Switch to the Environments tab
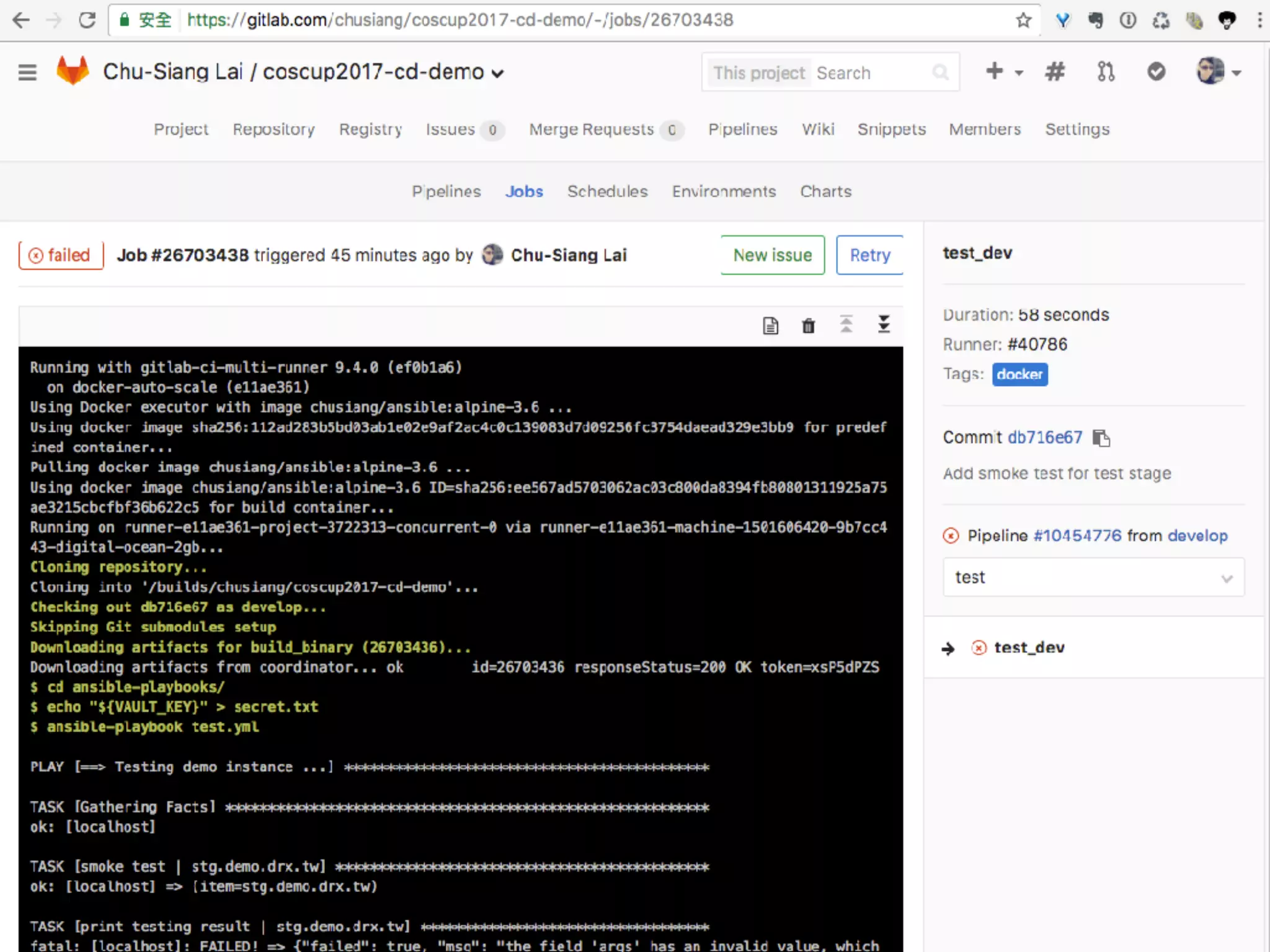The height and width of the screenshot is (952, 1270). (x=724, y=192)
